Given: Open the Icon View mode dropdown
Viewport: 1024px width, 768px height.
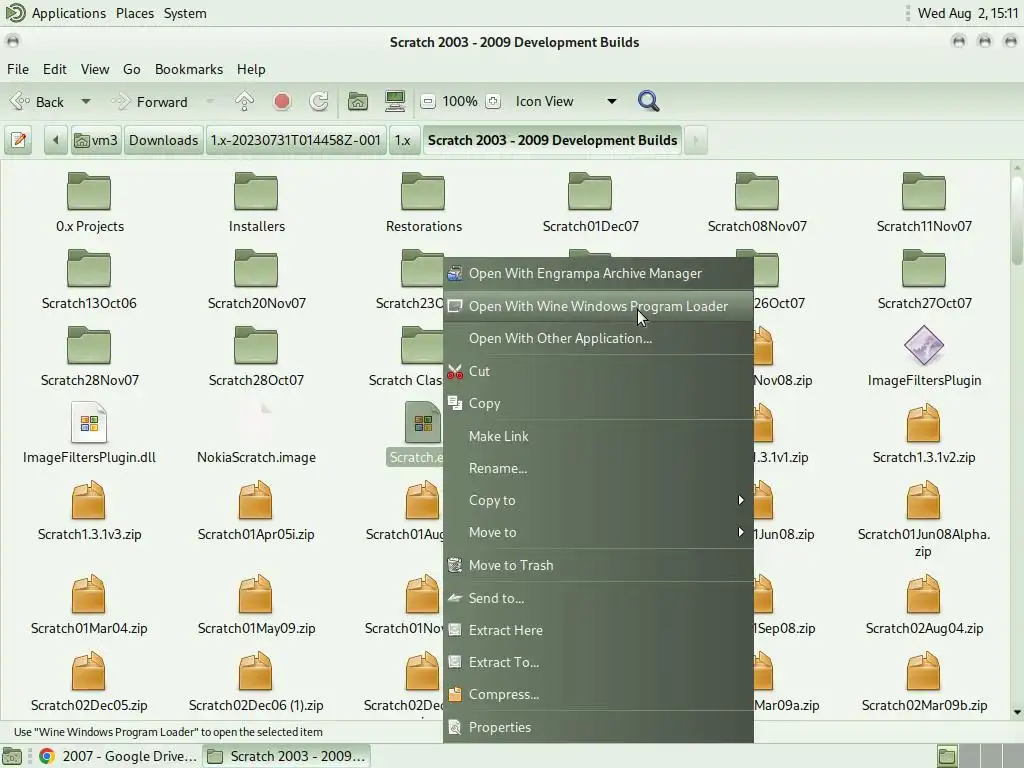Looking at the screenshot, I should coord(566,101).
